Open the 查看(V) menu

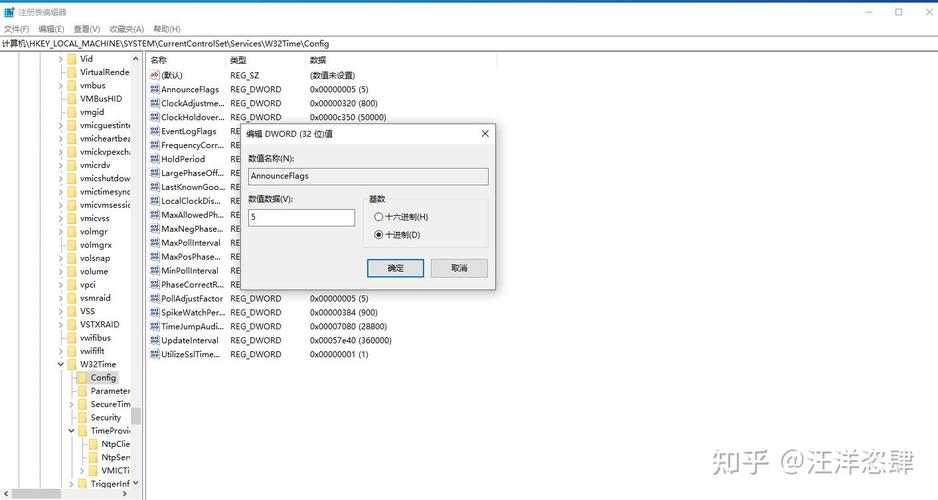(87, 29)
